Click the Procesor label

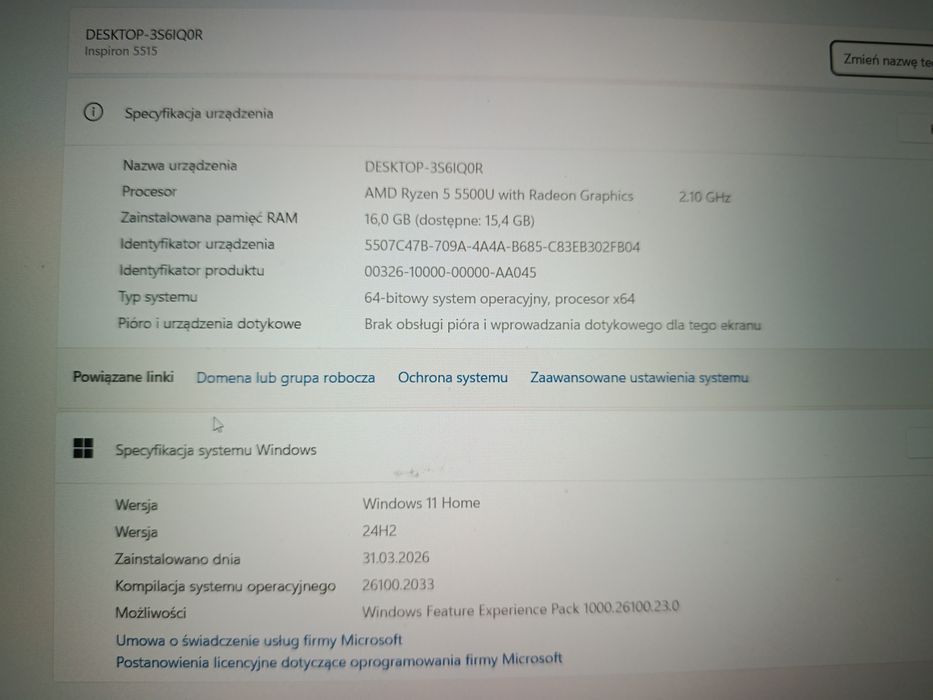[149, 192]
